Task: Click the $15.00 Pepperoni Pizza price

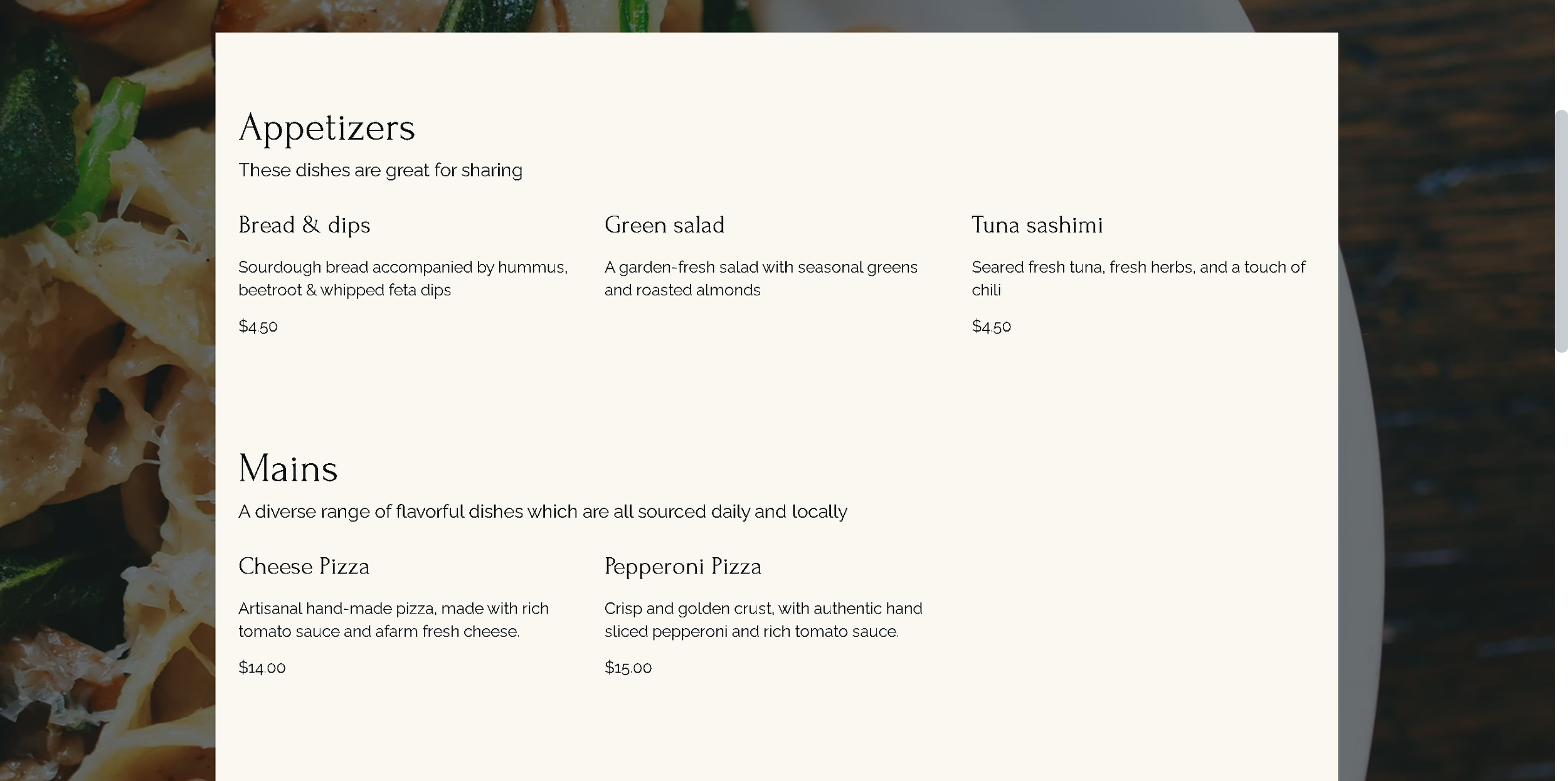Action: click(x=628, y=668)
